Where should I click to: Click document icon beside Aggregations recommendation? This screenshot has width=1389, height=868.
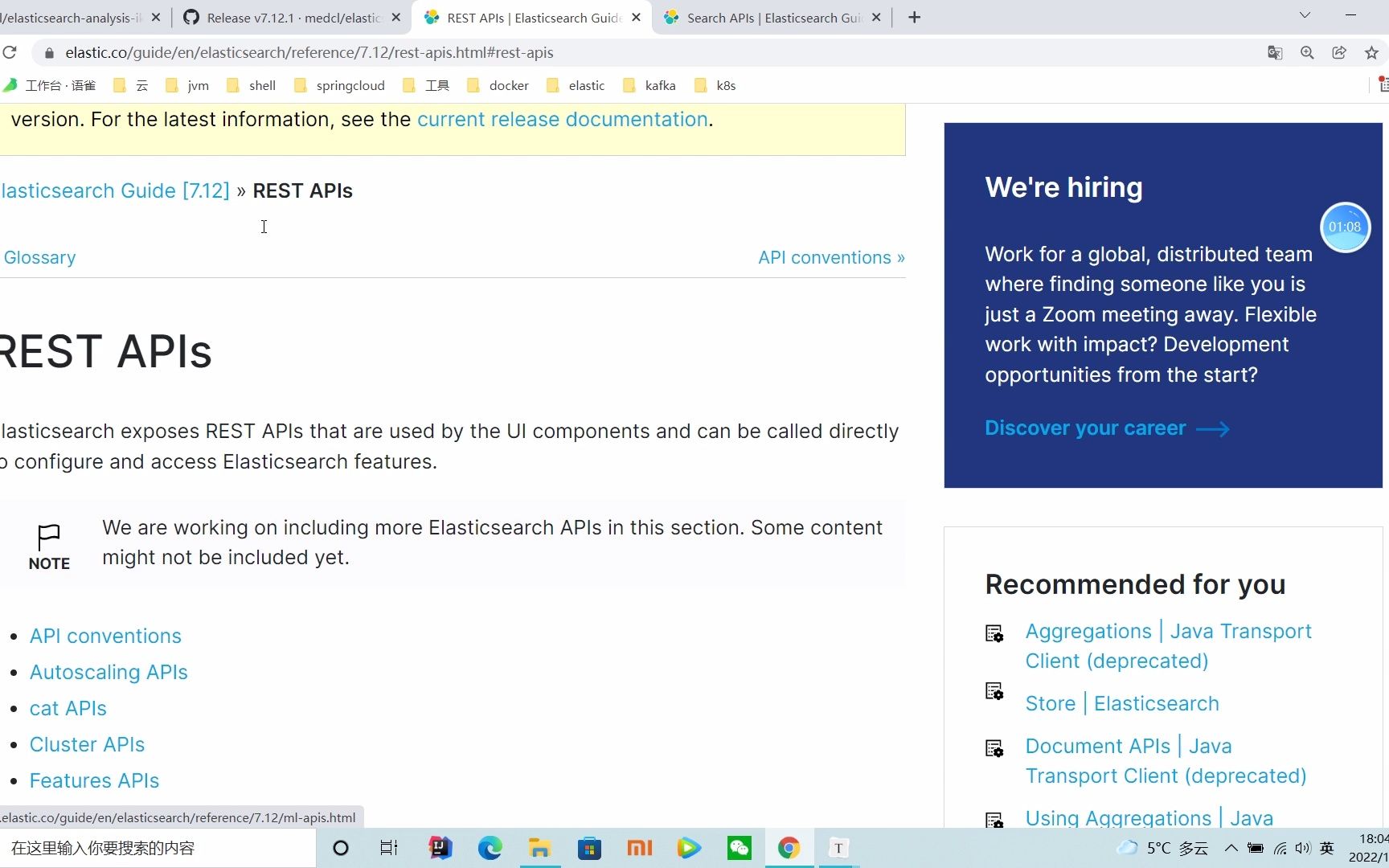994,633
